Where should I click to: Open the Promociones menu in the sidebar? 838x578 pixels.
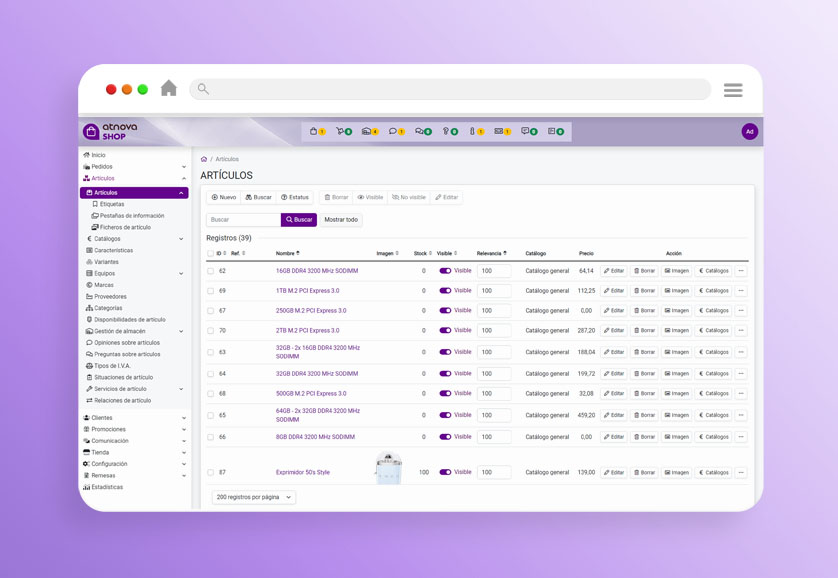(x=112, y=429)
